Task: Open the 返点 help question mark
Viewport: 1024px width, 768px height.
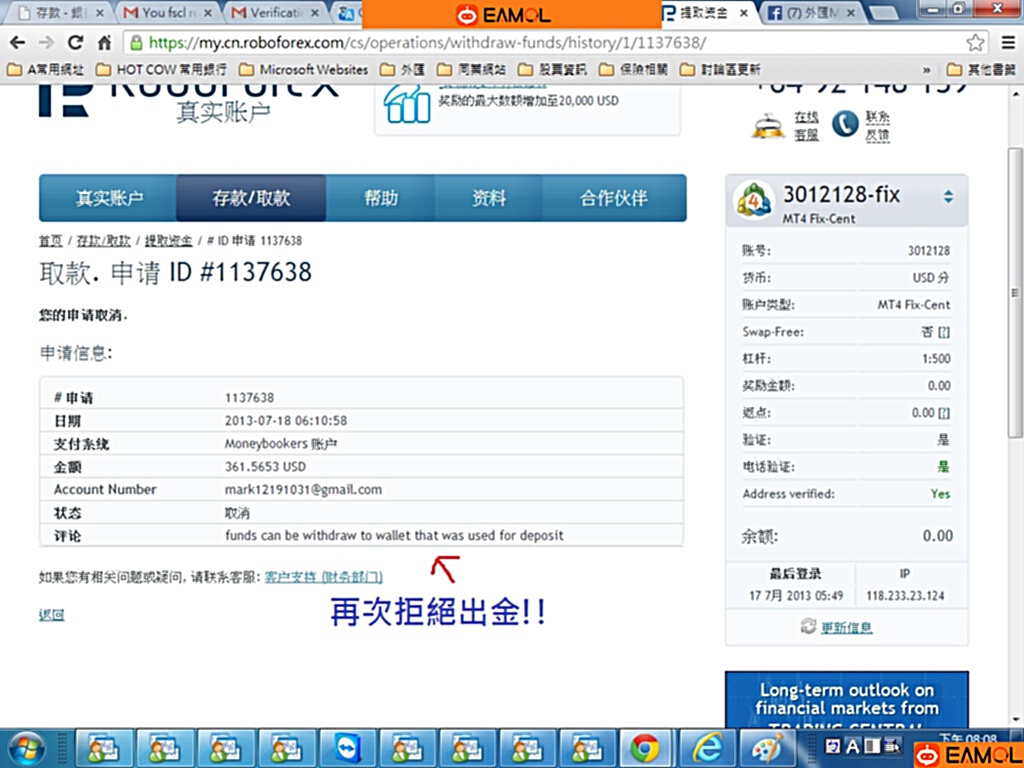Action: 944,413
